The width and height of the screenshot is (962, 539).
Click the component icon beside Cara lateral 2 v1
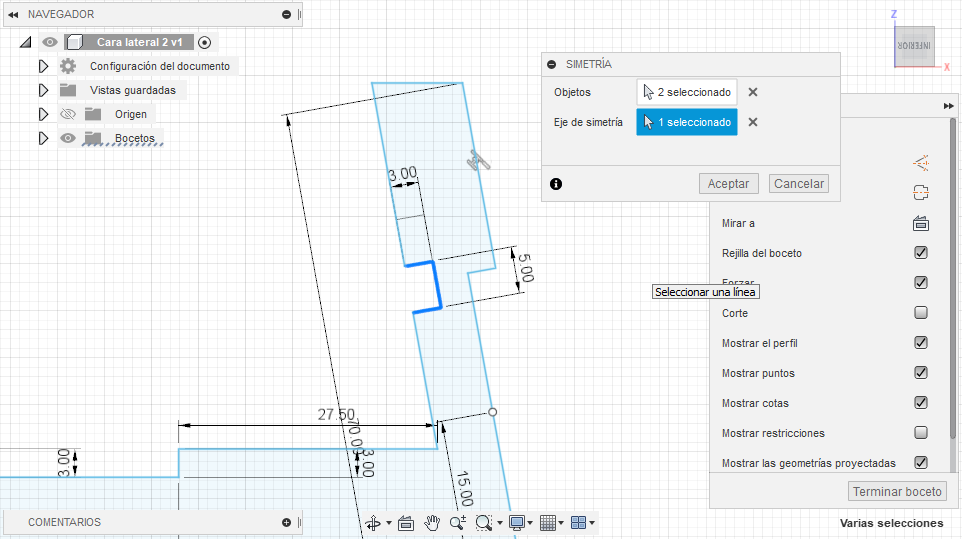(74, 42)
